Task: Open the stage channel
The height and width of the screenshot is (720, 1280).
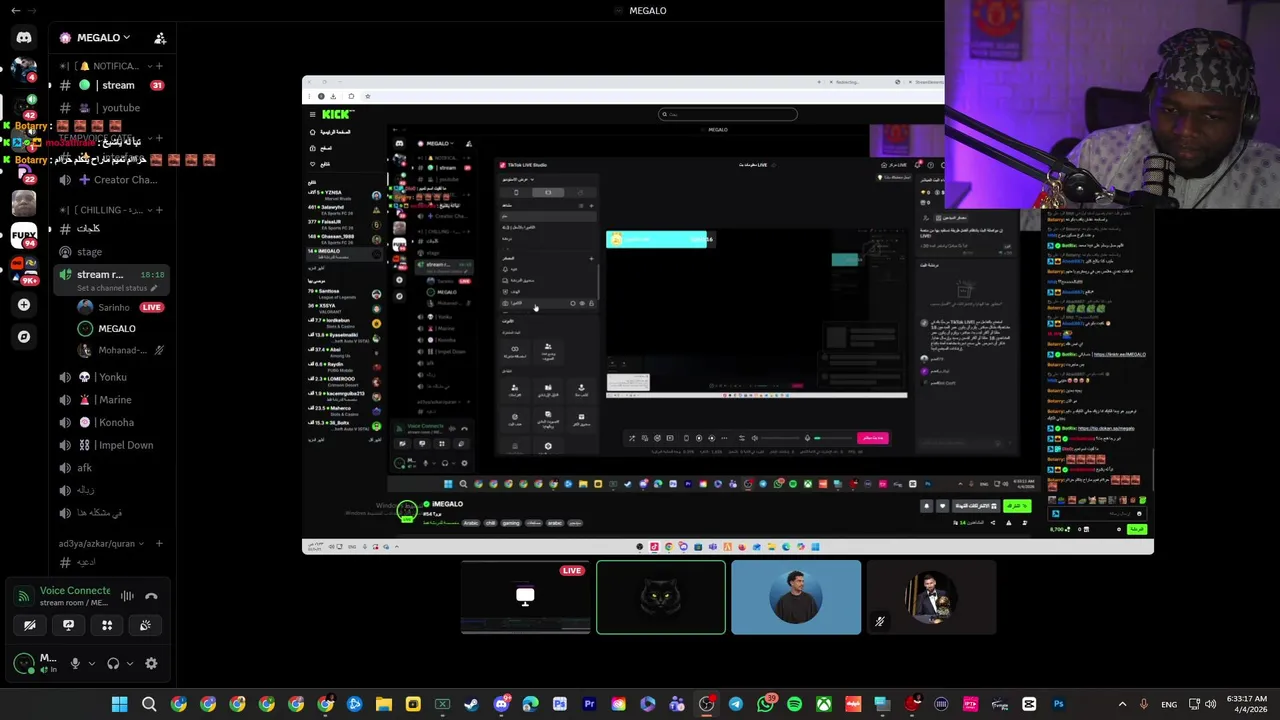Action: pyautogui.click(x=111, y=252)
